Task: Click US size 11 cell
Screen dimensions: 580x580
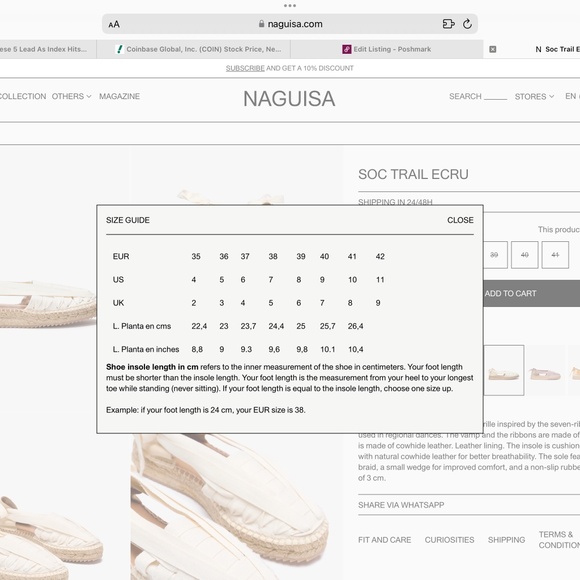Action: point(380,280)
